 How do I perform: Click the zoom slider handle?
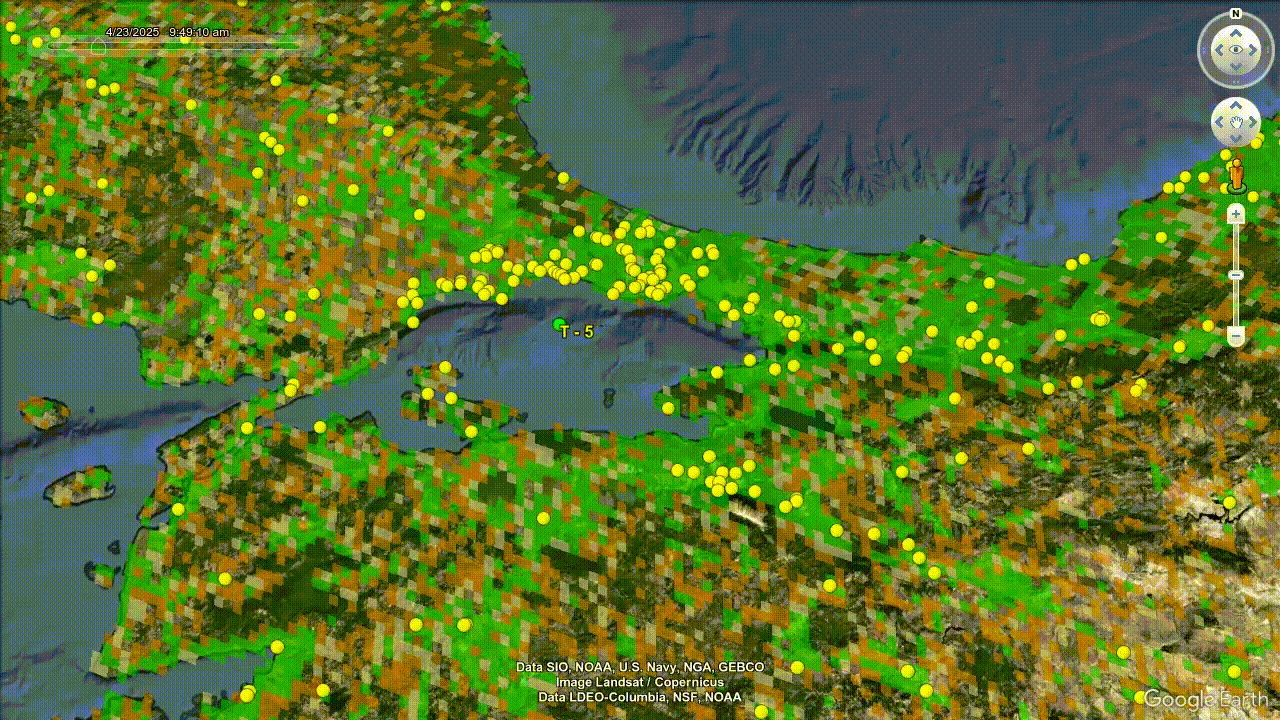click(x=1236, y=275)
